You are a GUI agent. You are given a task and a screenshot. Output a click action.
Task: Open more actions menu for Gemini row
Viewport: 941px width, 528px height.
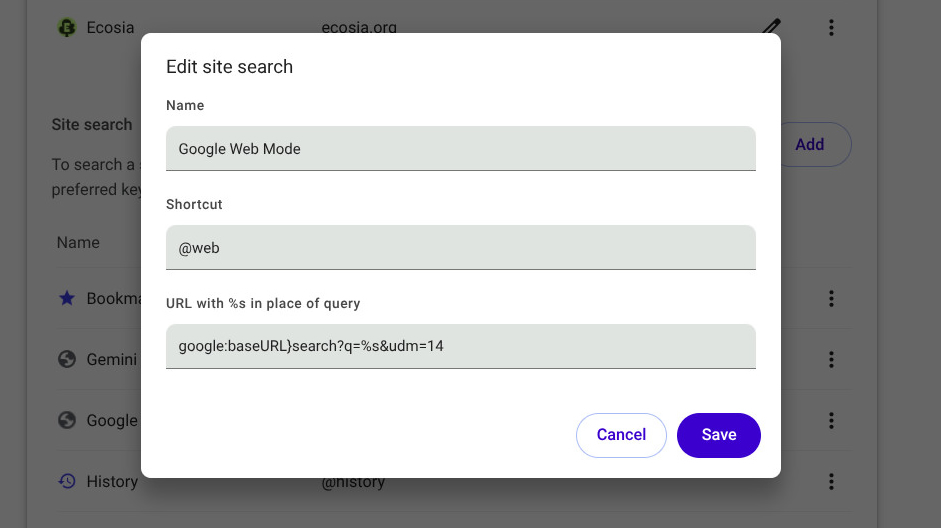point(831,359)
